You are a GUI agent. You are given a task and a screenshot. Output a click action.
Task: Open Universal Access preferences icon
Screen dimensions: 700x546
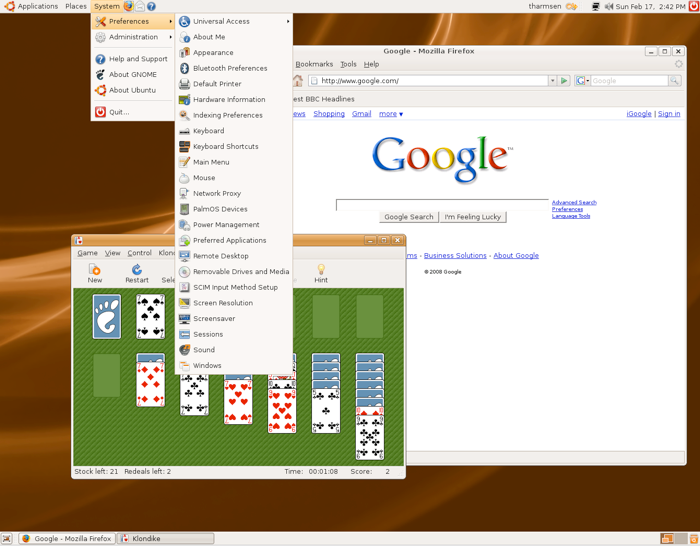coord(184,21)
